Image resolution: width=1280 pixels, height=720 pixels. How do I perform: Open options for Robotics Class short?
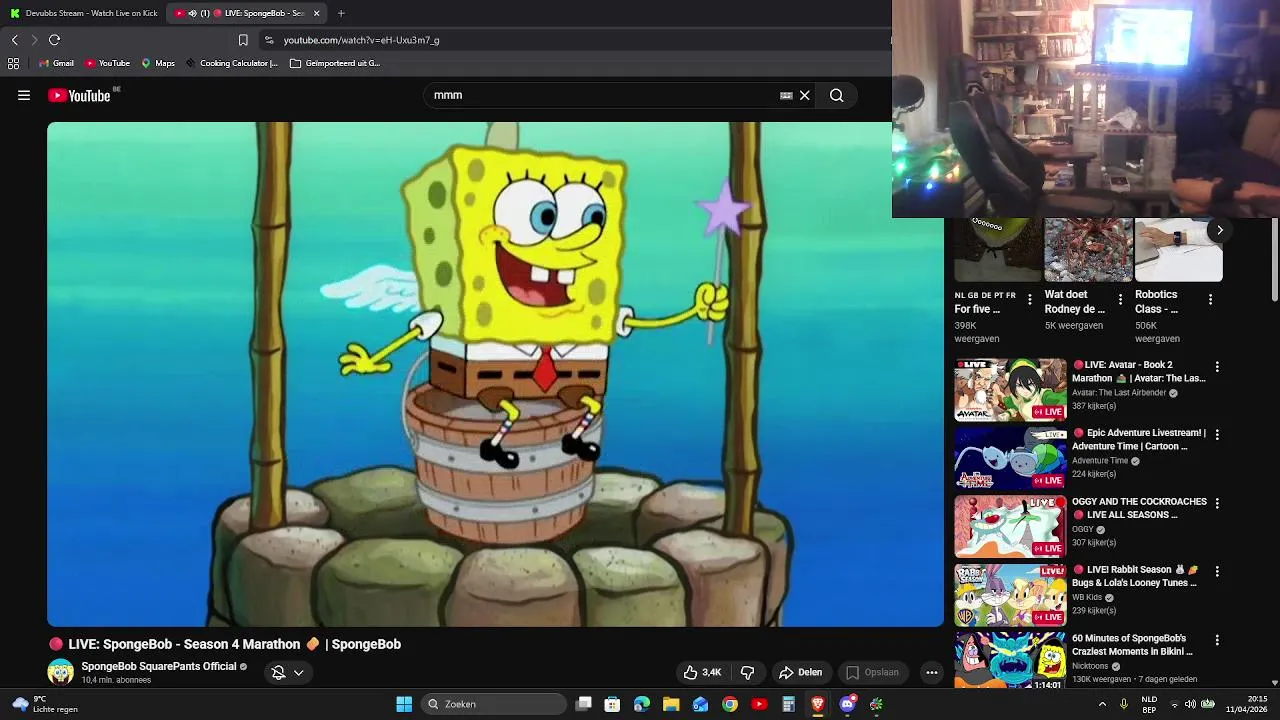pyautogui.click(x=1210, y=299)
